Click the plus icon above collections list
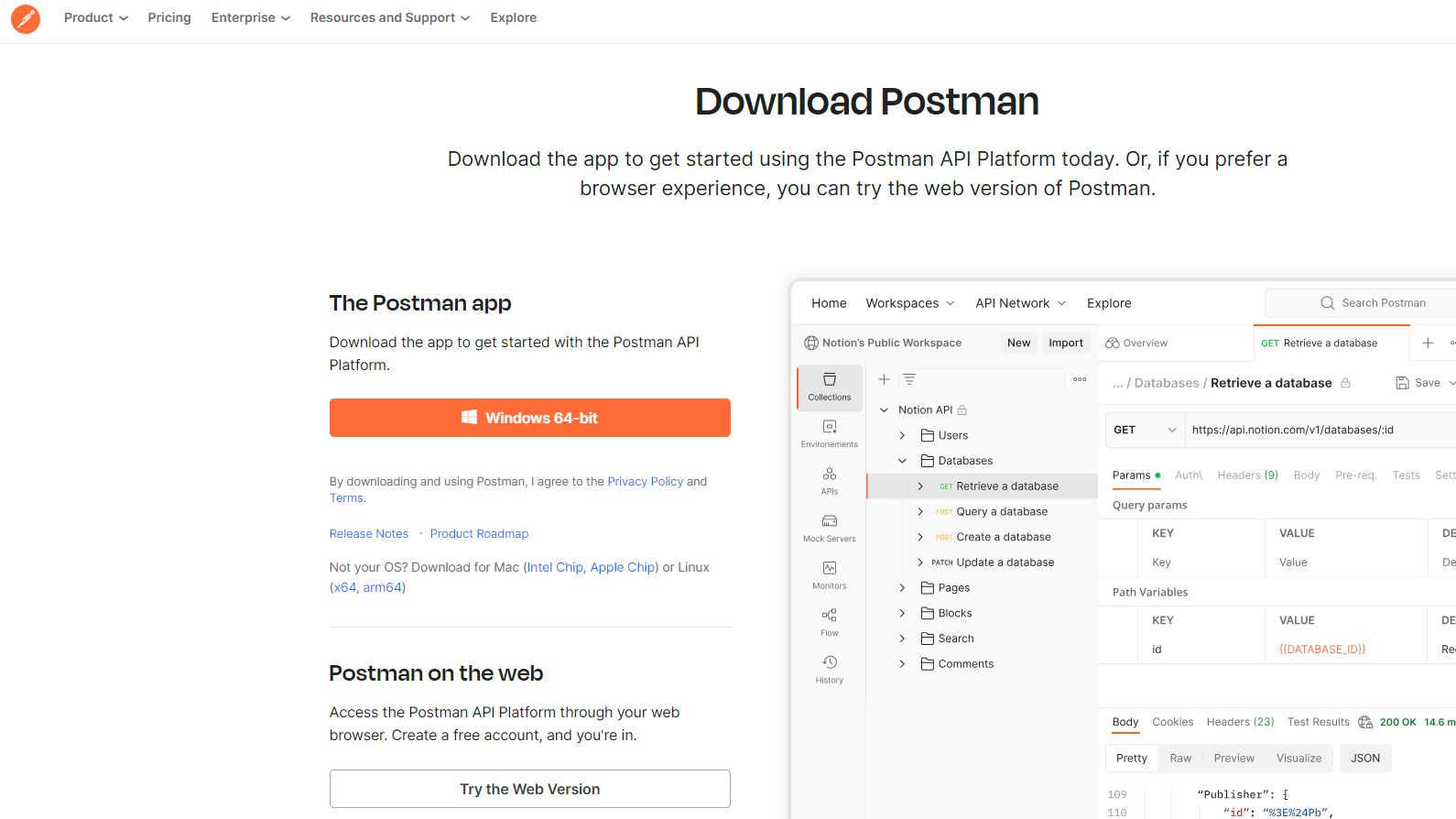This screenshot has height=819, width=1456. coord(884,379)
